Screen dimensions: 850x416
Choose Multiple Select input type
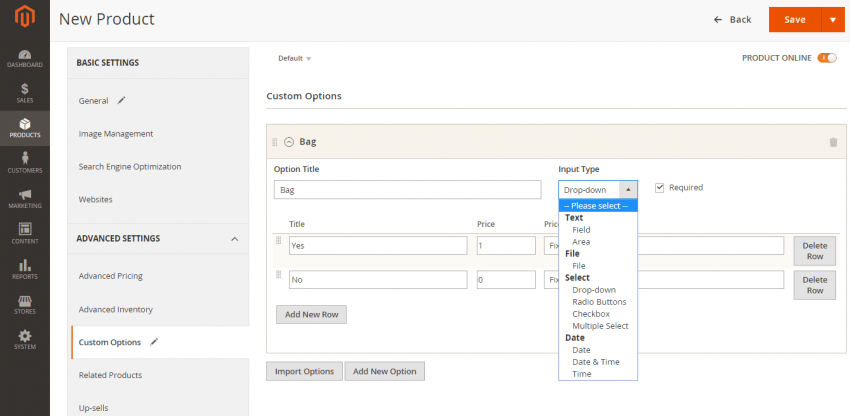598,326
